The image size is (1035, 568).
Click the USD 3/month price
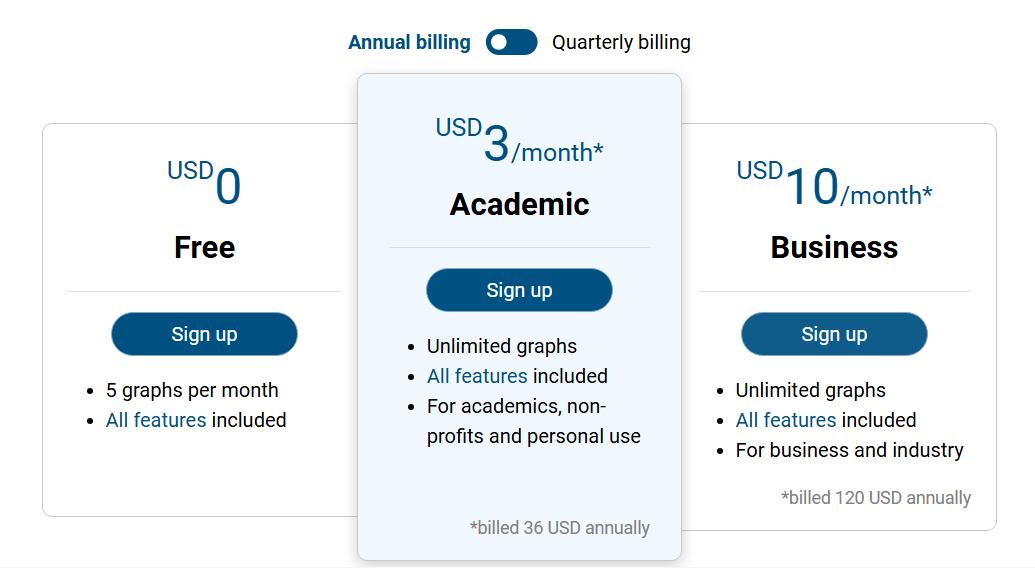coord(519,143)
